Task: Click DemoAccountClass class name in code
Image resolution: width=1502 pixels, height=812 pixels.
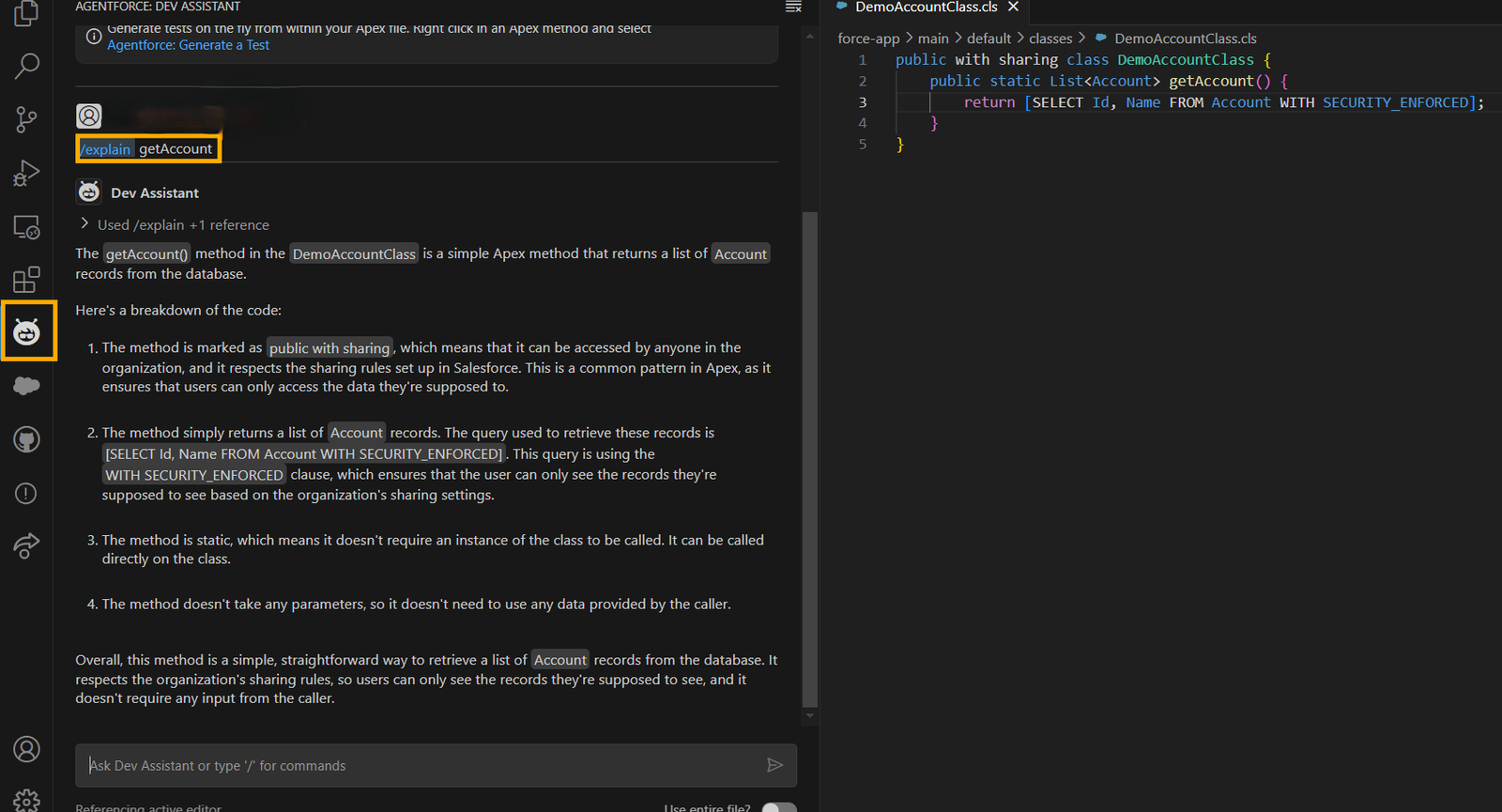Action: (1186, 60)
